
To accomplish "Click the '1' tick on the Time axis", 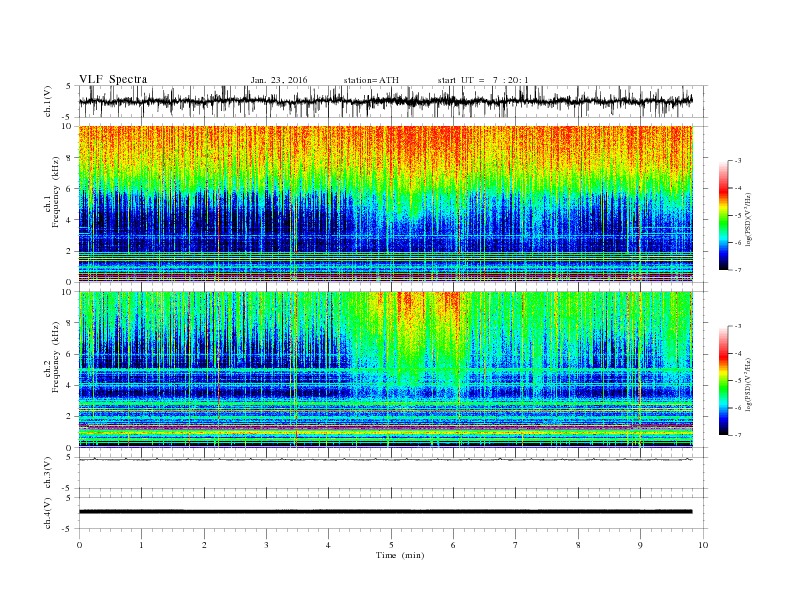I will (141, 545).
